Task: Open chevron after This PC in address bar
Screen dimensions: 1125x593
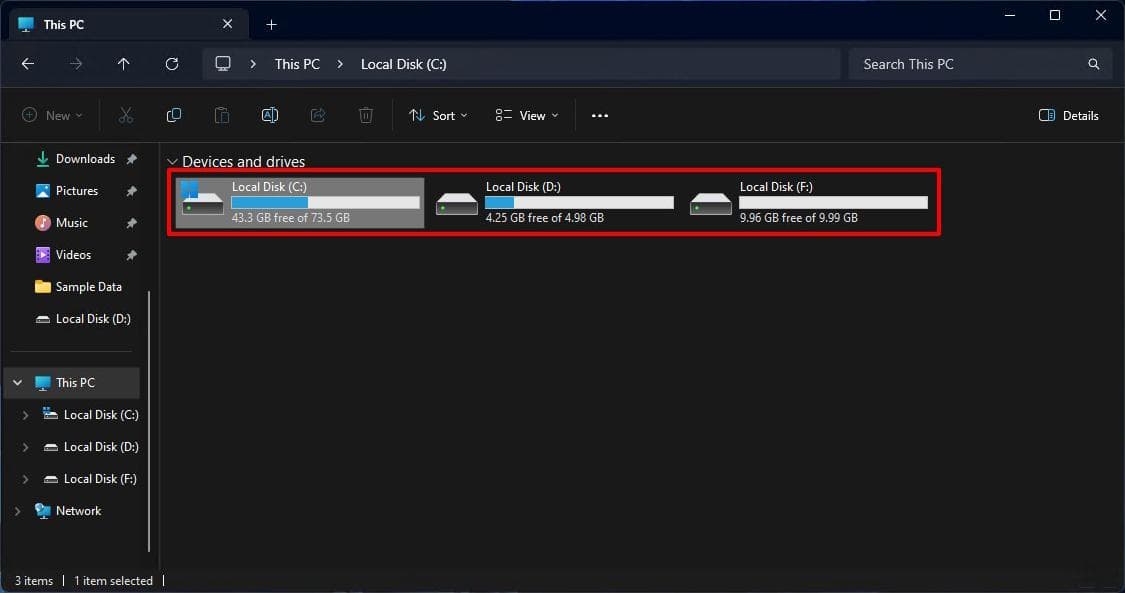Action: 340,64
